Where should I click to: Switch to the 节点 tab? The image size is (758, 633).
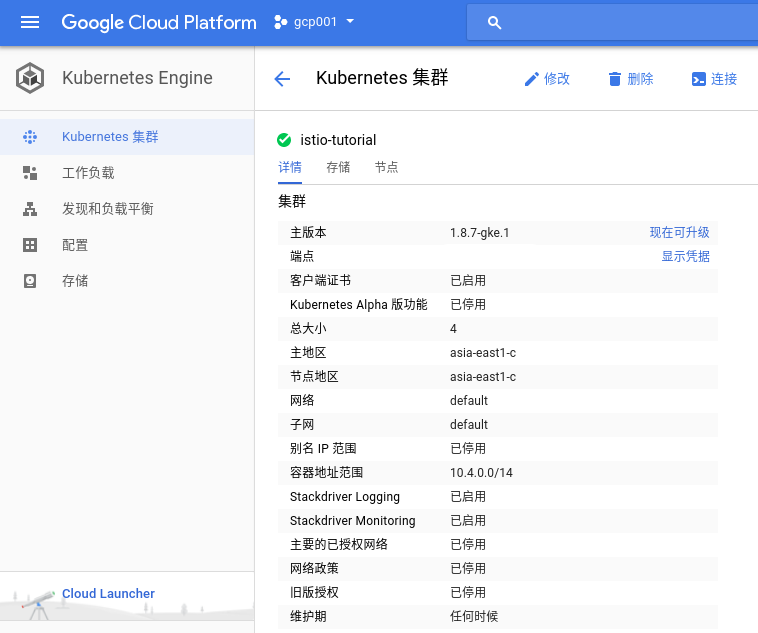386,167
